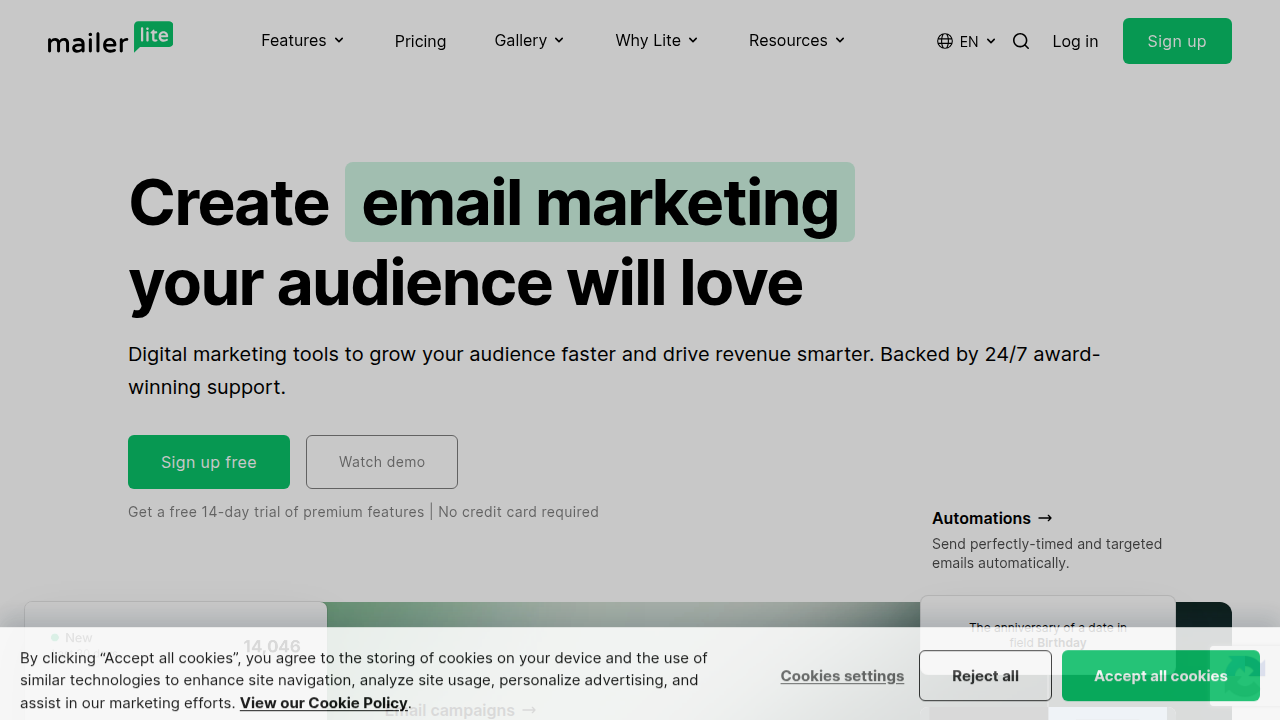Open the View our Cookie Policy link

[x=324, y=703]
